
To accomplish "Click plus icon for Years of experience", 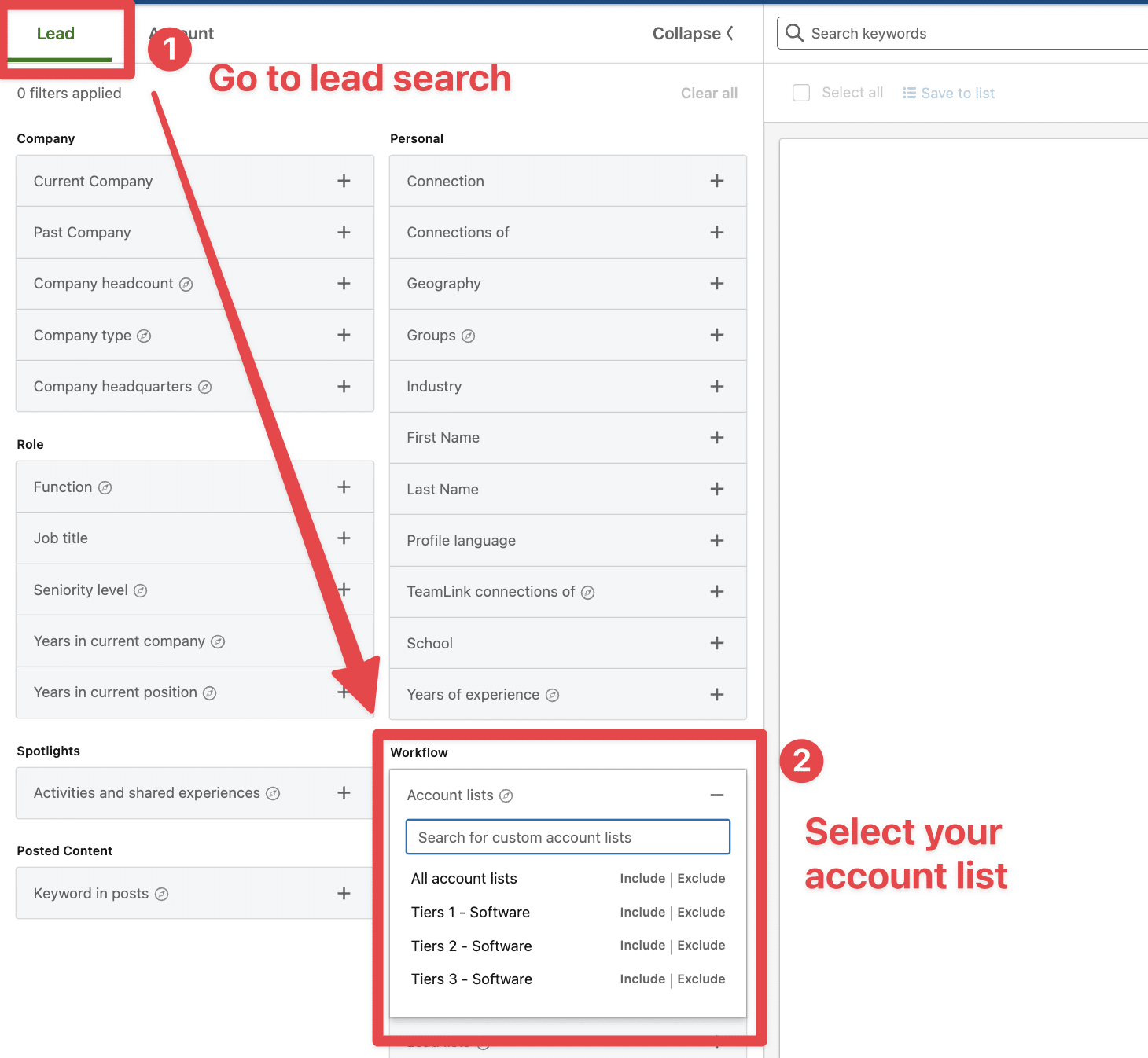I will click(x=716, y=694).
